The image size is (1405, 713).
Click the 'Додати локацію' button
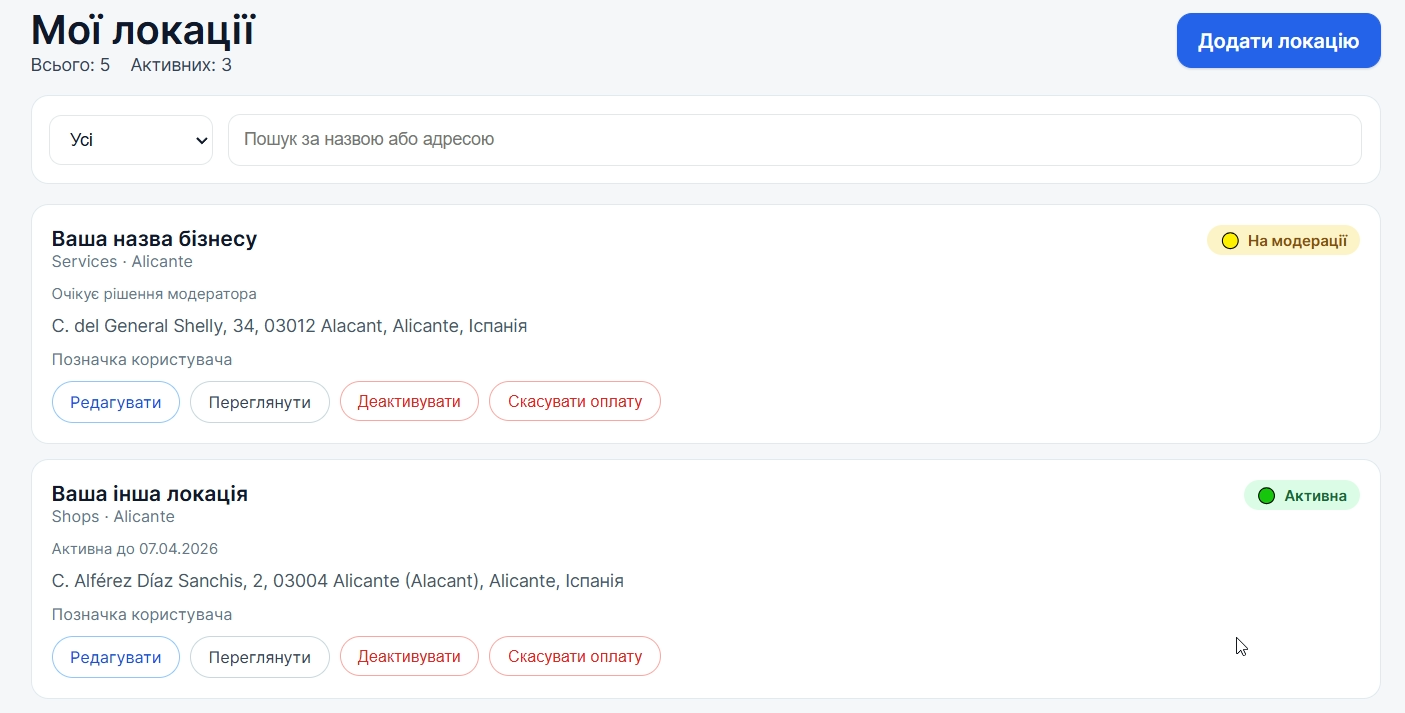1278,41
